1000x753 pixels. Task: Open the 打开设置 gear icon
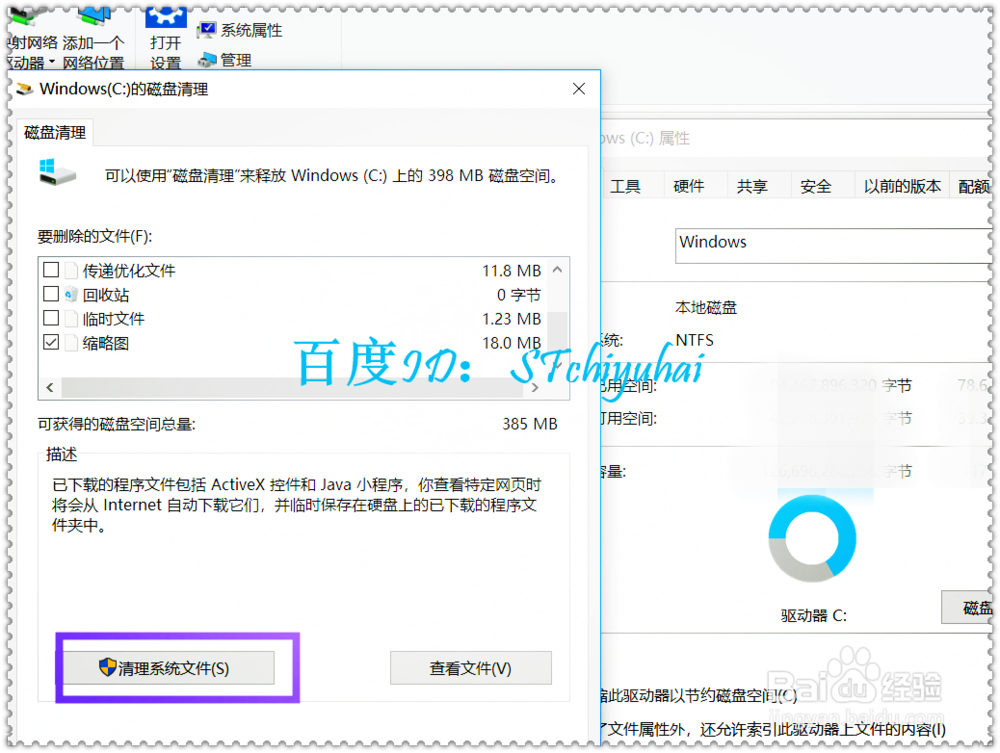pyautogui.click(x=165, y=17)
